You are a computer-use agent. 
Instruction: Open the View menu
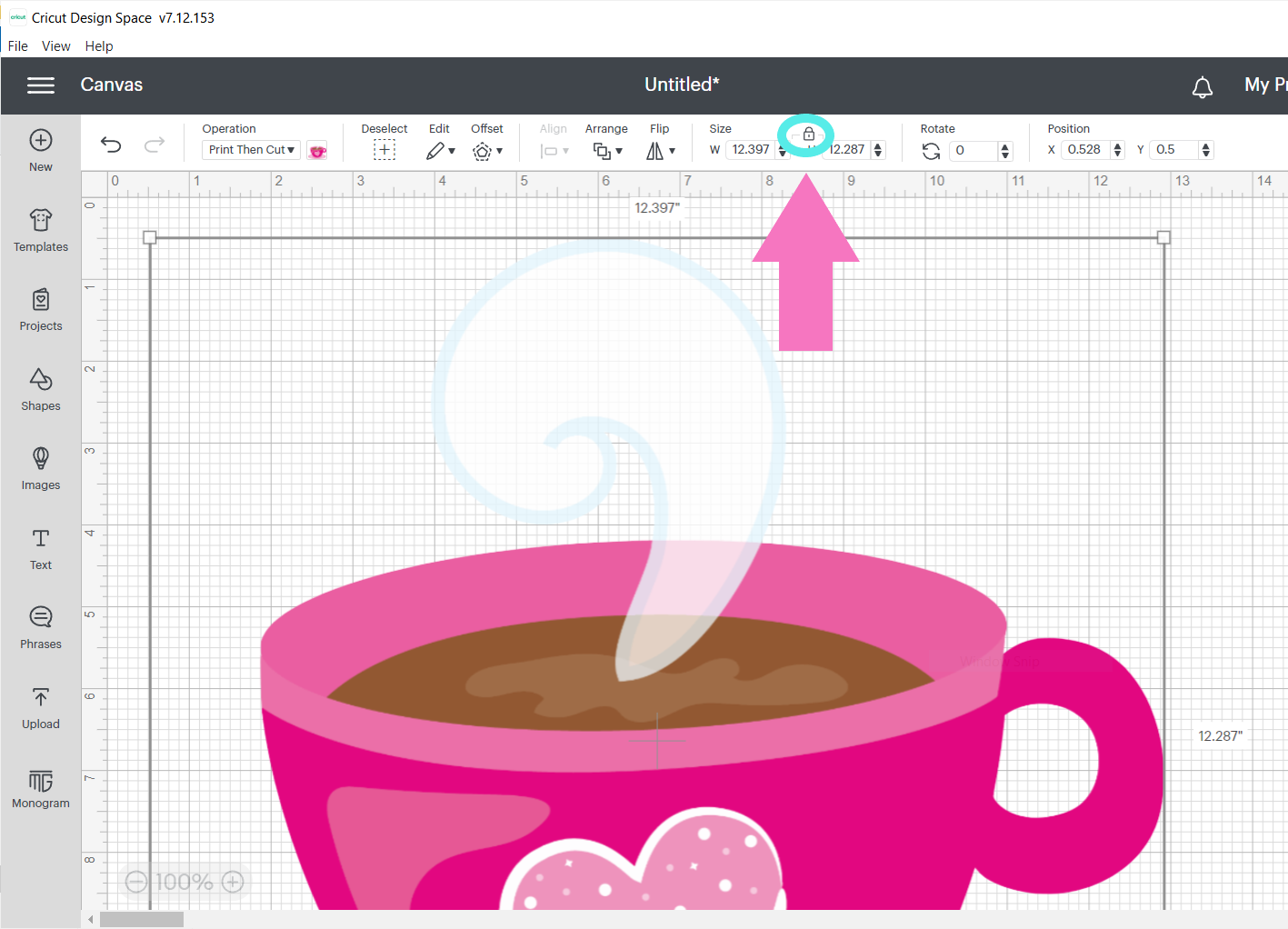pos(55,45)
